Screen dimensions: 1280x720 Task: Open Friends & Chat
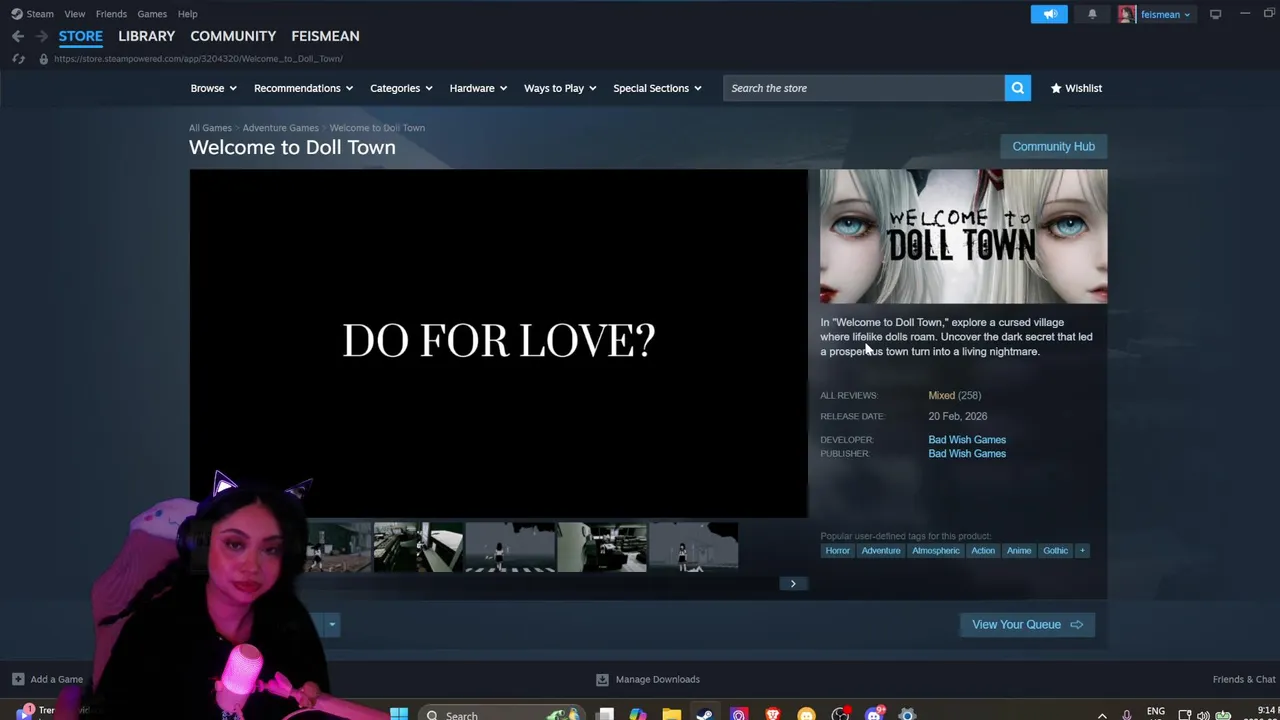1244,679
